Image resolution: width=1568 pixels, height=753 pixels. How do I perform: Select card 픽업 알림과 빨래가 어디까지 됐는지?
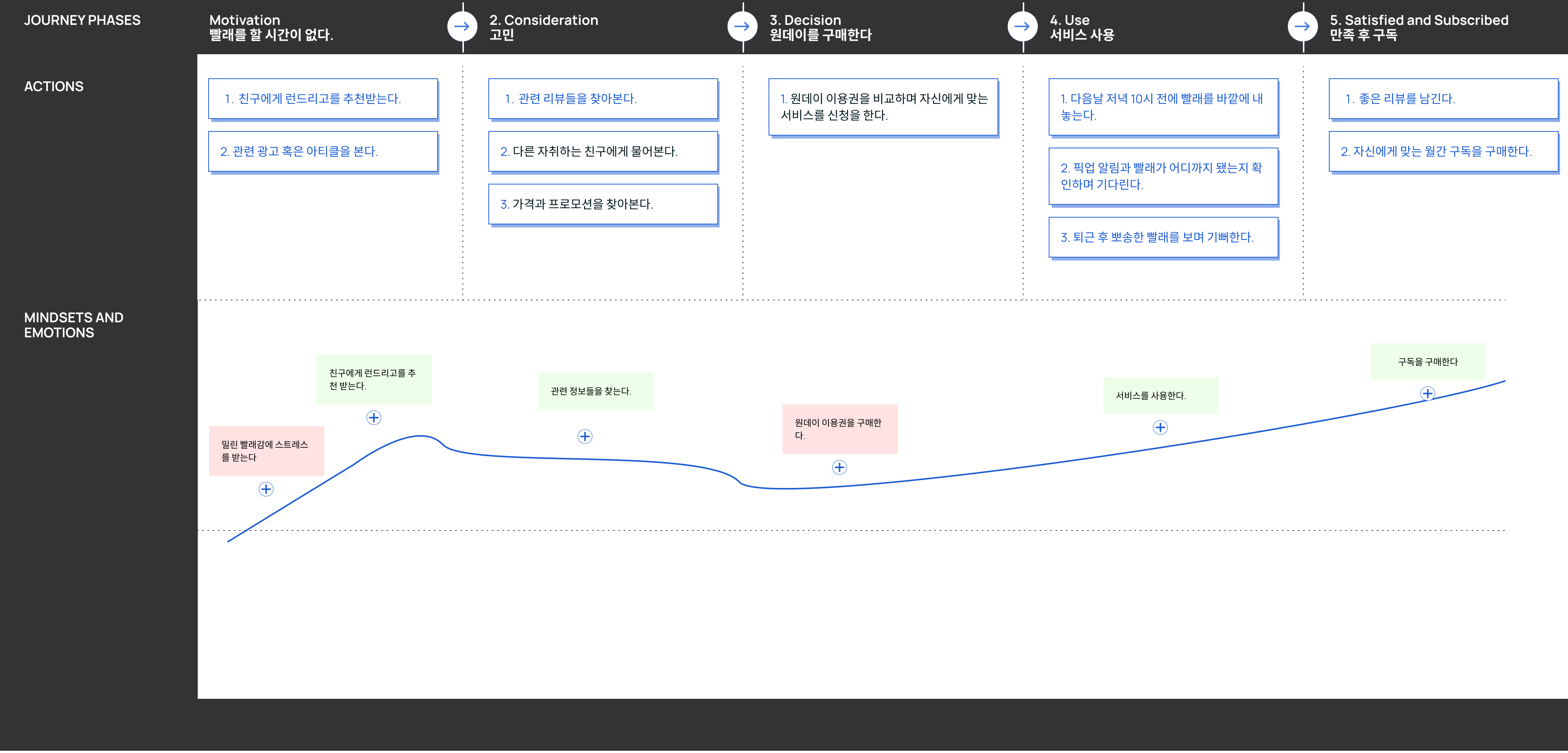[x=1163, y=176]
